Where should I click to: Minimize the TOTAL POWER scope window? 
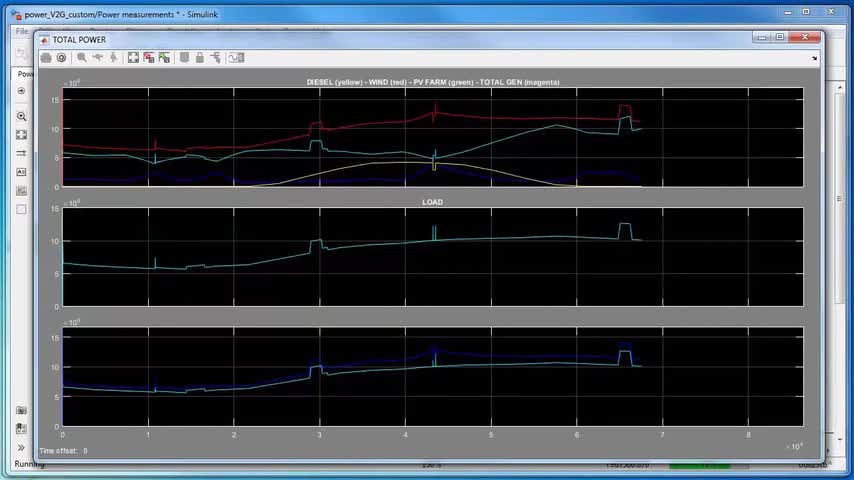[x=762, y=37]
